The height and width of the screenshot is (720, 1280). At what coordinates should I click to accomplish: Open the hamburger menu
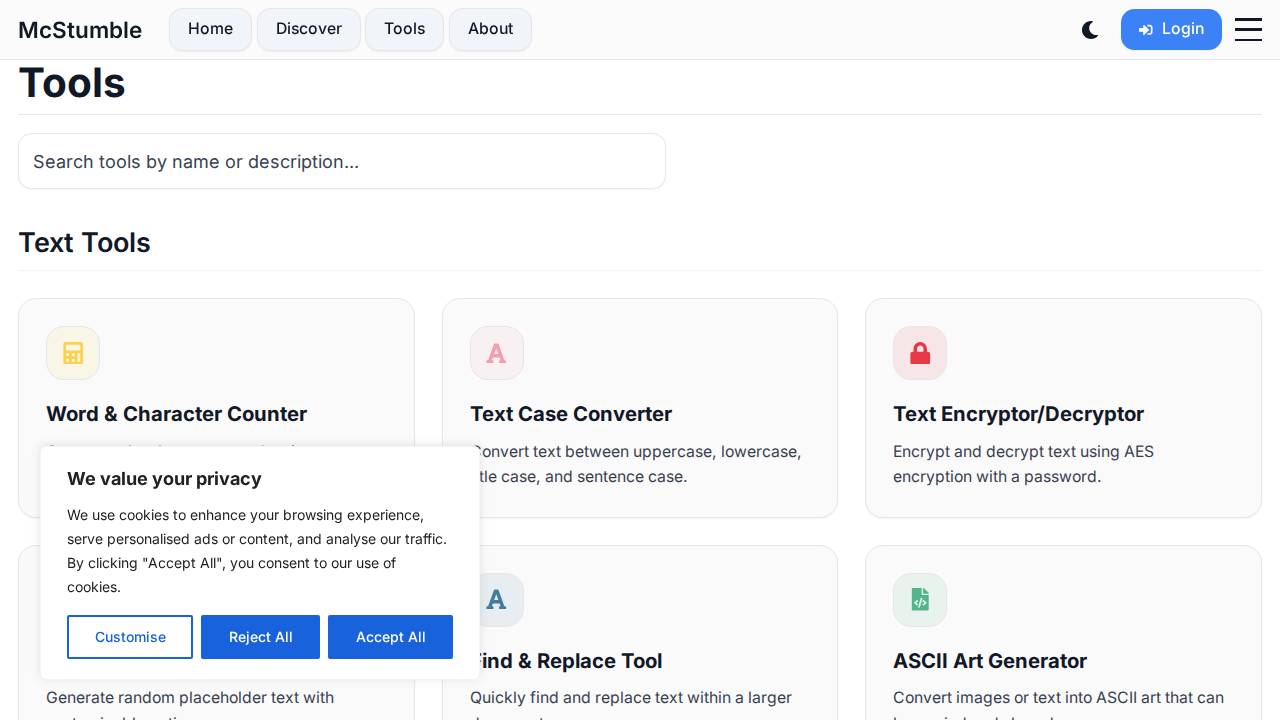coord(1248,29)
